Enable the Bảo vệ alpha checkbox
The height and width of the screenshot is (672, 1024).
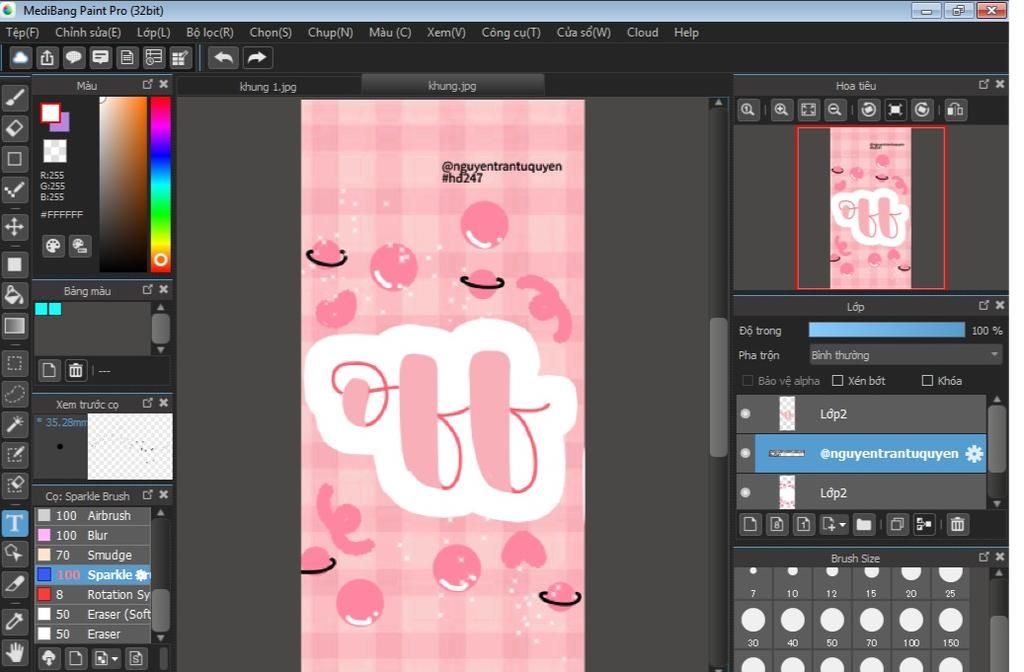point(748,381)
